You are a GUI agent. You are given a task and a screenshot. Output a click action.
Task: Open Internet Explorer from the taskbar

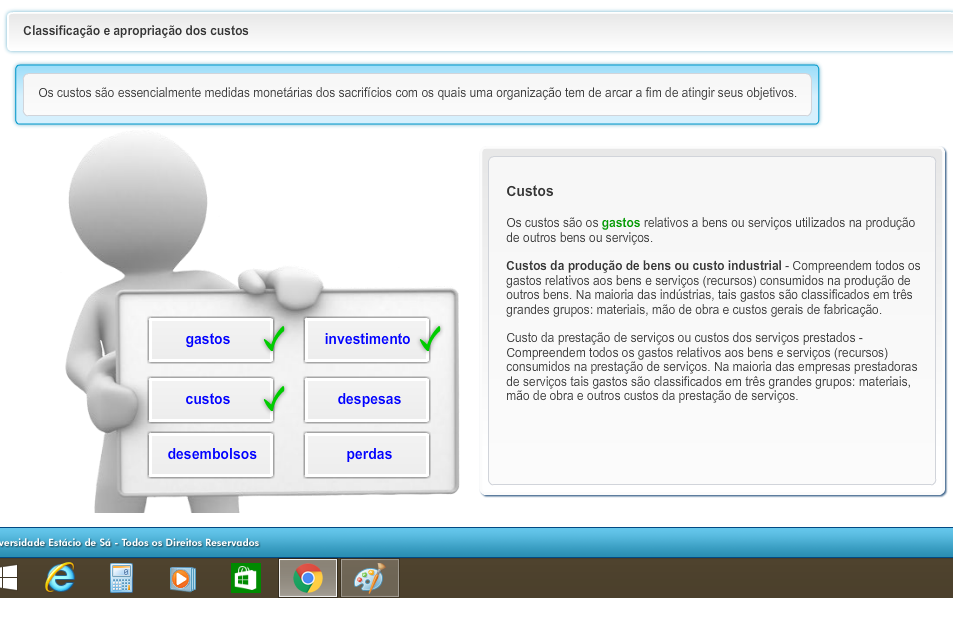pyautogui.click(x=60, y=577)
